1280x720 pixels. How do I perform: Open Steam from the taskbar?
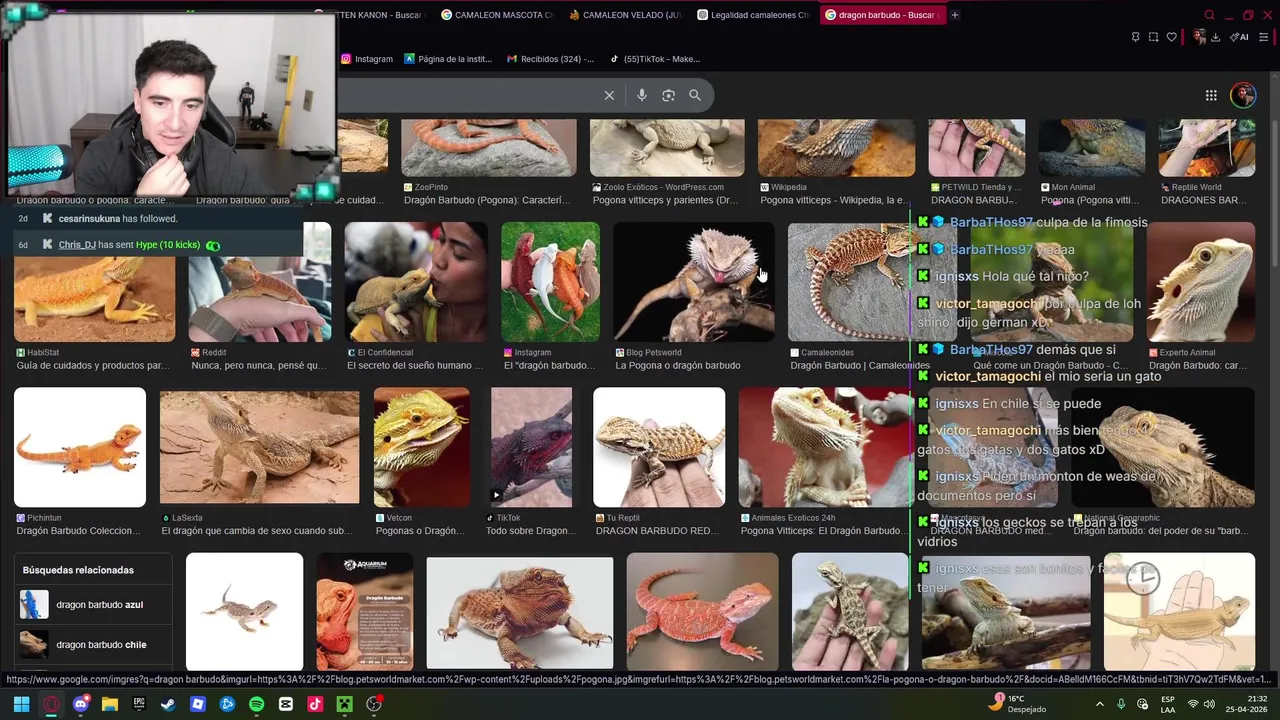[x=168, y=704]
